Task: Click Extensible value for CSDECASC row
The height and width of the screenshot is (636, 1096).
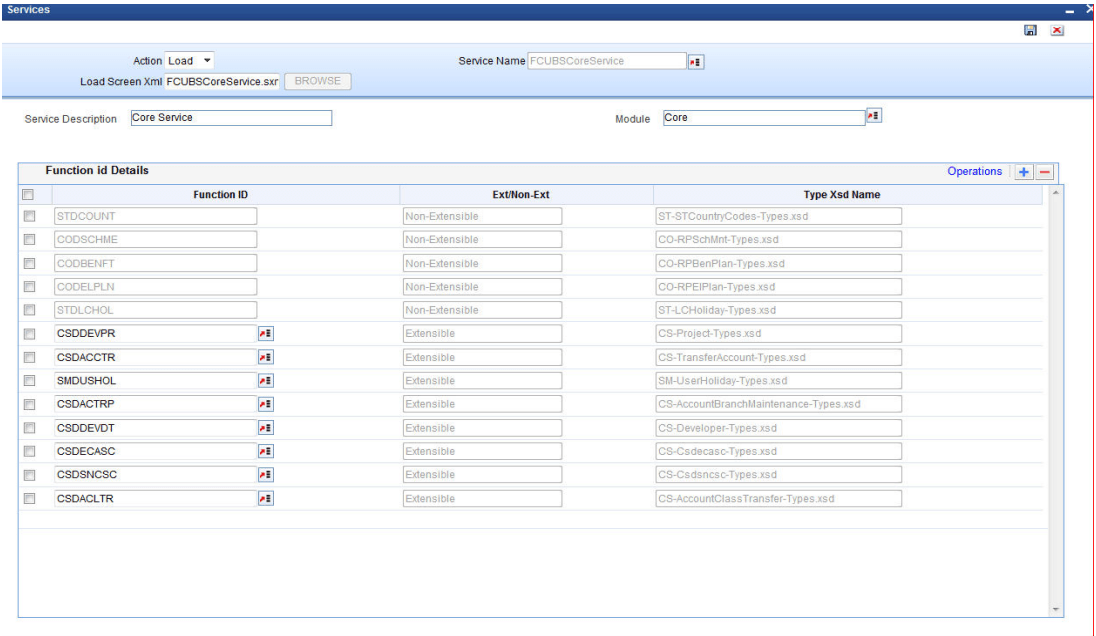Action: pyautogui.click(x=482, y=451)
